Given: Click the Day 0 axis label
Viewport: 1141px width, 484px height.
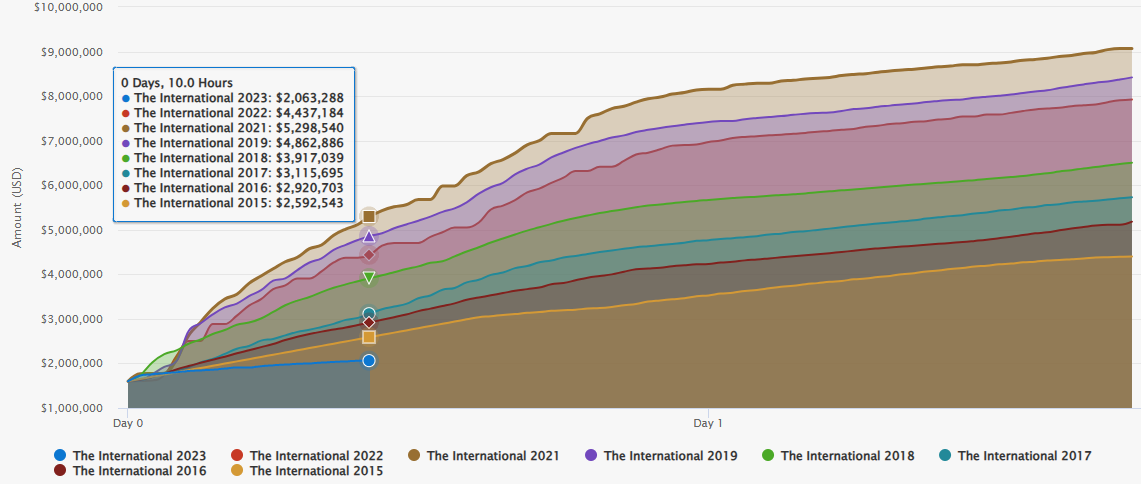Looking at the screenshot, I should 128,422.
